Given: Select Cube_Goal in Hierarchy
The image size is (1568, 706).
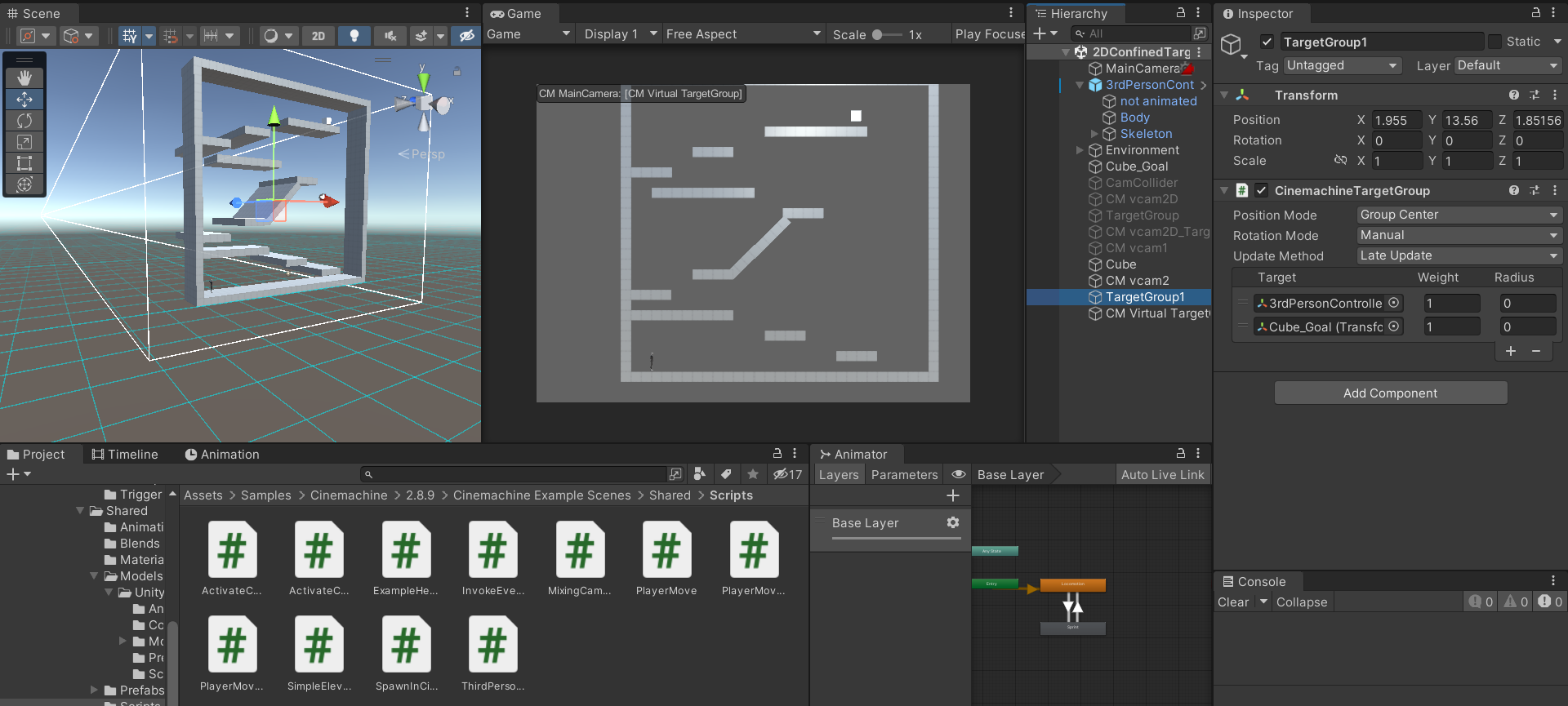Looking at the screenshot, I should pos(1136,167).
